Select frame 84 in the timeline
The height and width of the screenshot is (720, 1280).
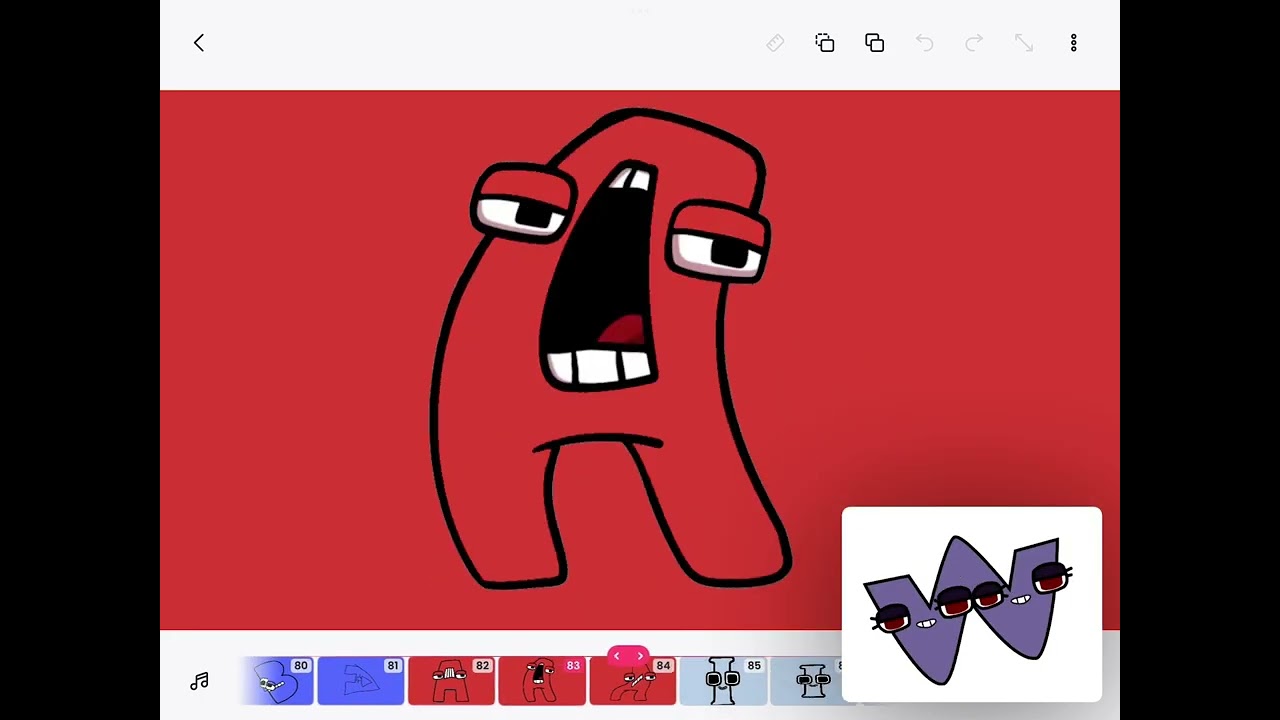(x=632, y=681)
